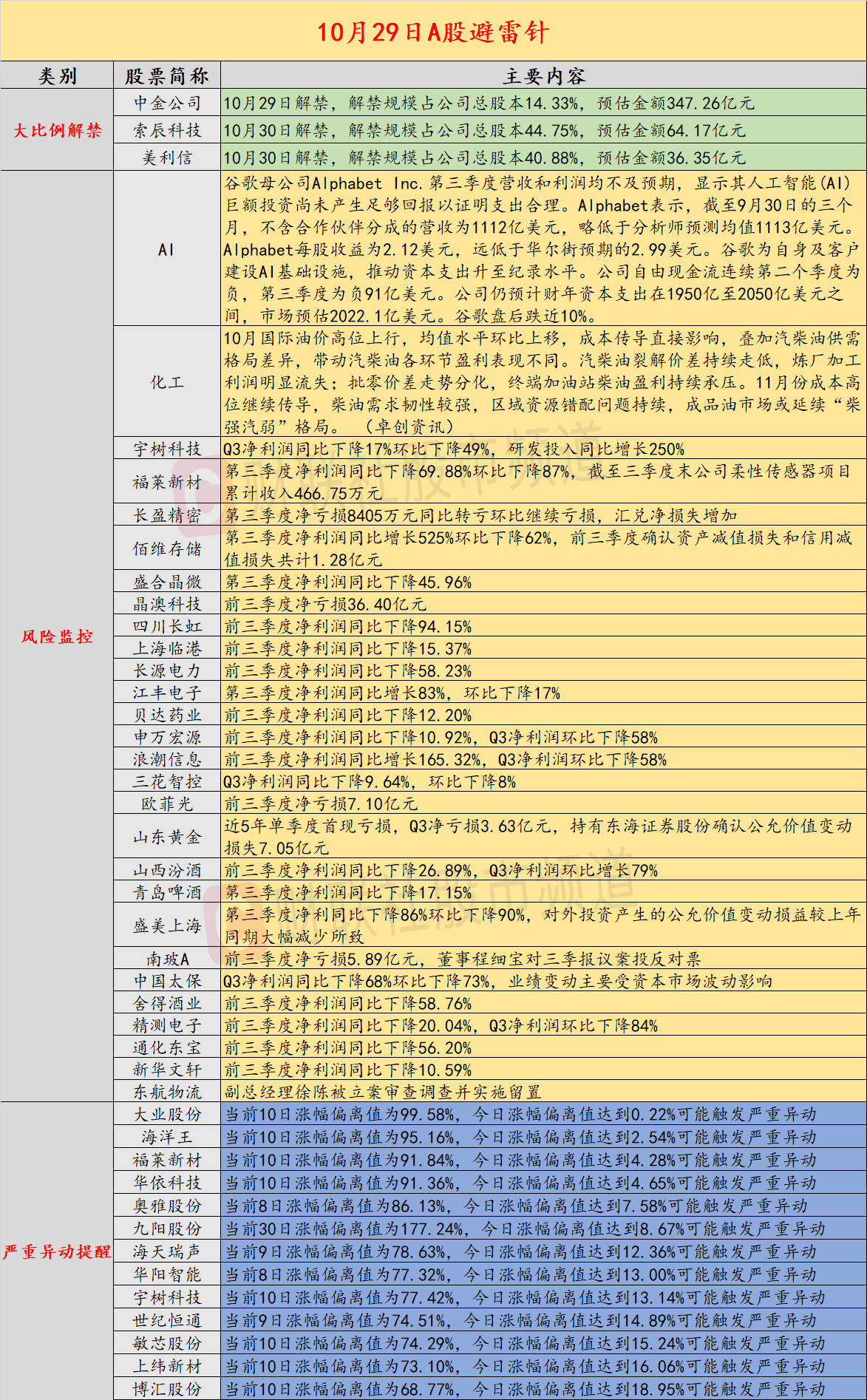867x1400 pixels.
Task: Click the 大比例解禁 category cell
Action: click(57, 130)
